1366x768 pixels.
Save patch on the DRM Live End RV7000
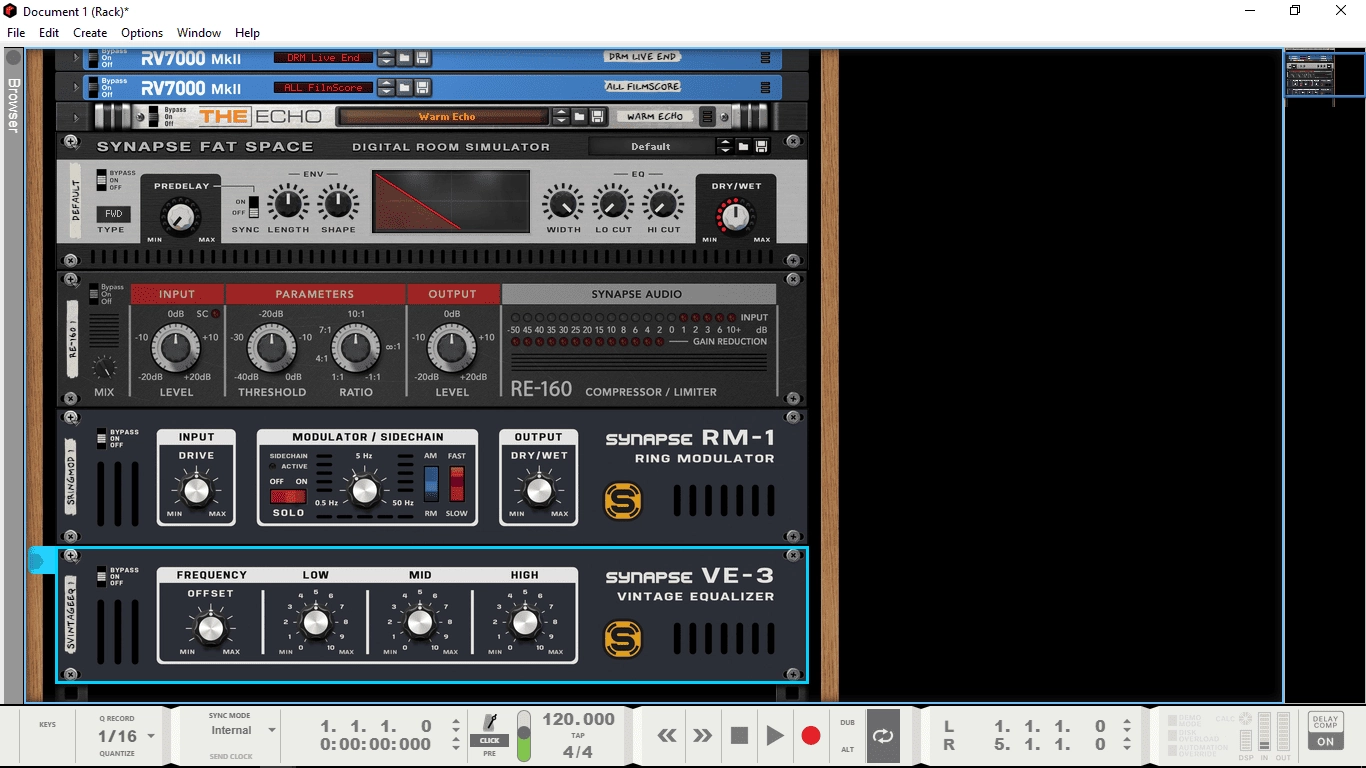point(422,58)
